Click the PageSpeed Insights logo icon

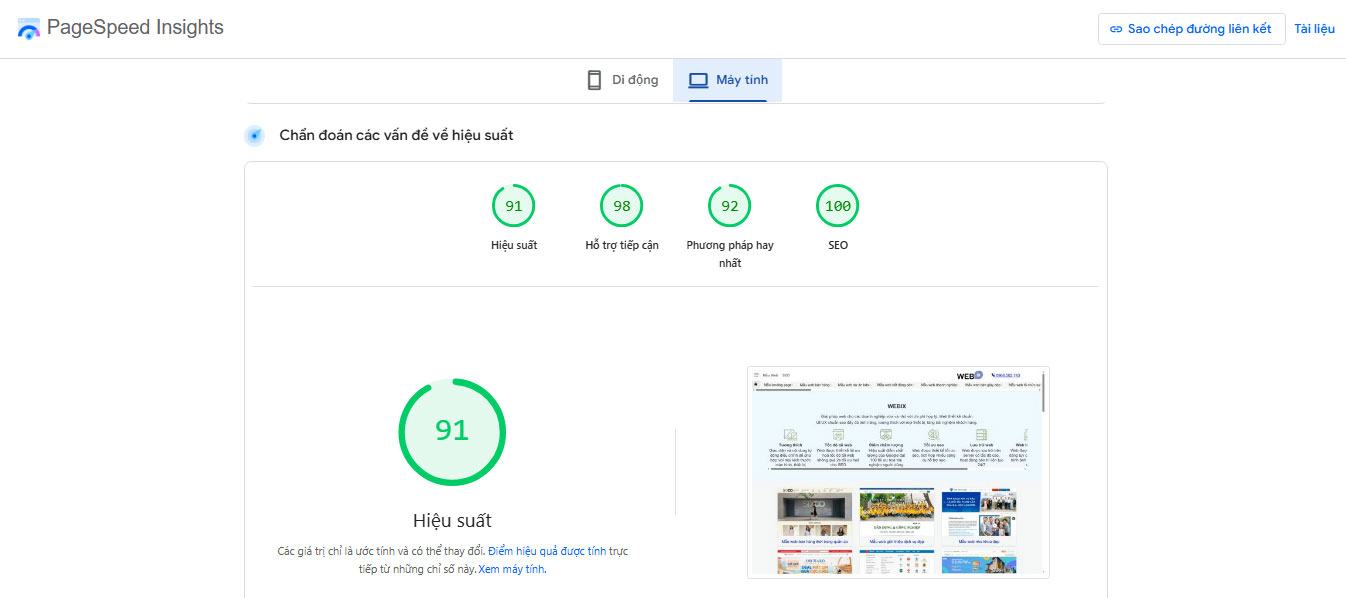[x=27, y=28]
